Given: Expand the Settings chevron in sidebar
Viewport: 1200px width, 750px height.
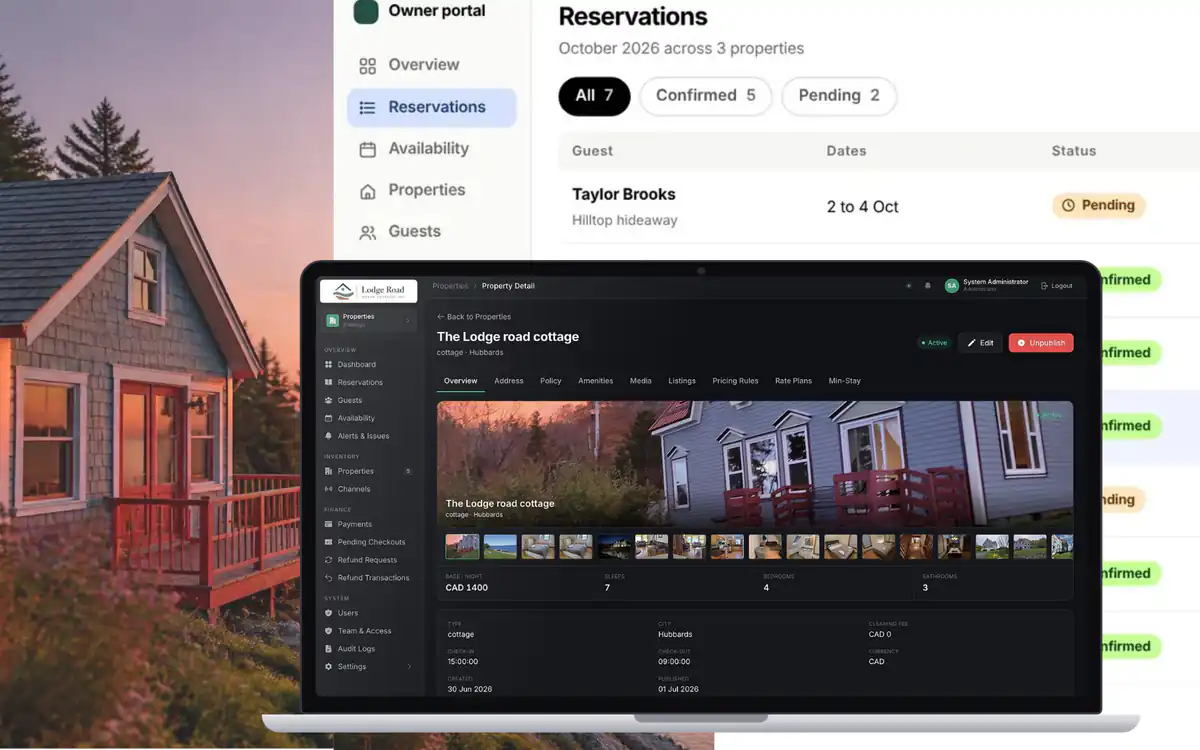Looking at the screenshot, I should pos(408,667).
